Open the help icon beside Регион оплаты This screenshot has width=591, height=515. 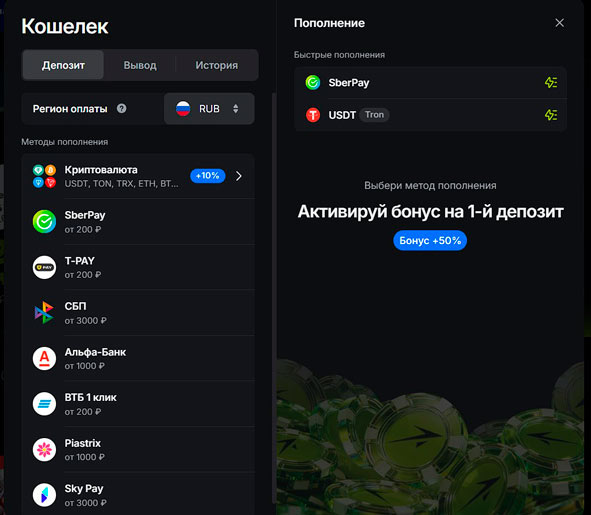pos(121,109)
